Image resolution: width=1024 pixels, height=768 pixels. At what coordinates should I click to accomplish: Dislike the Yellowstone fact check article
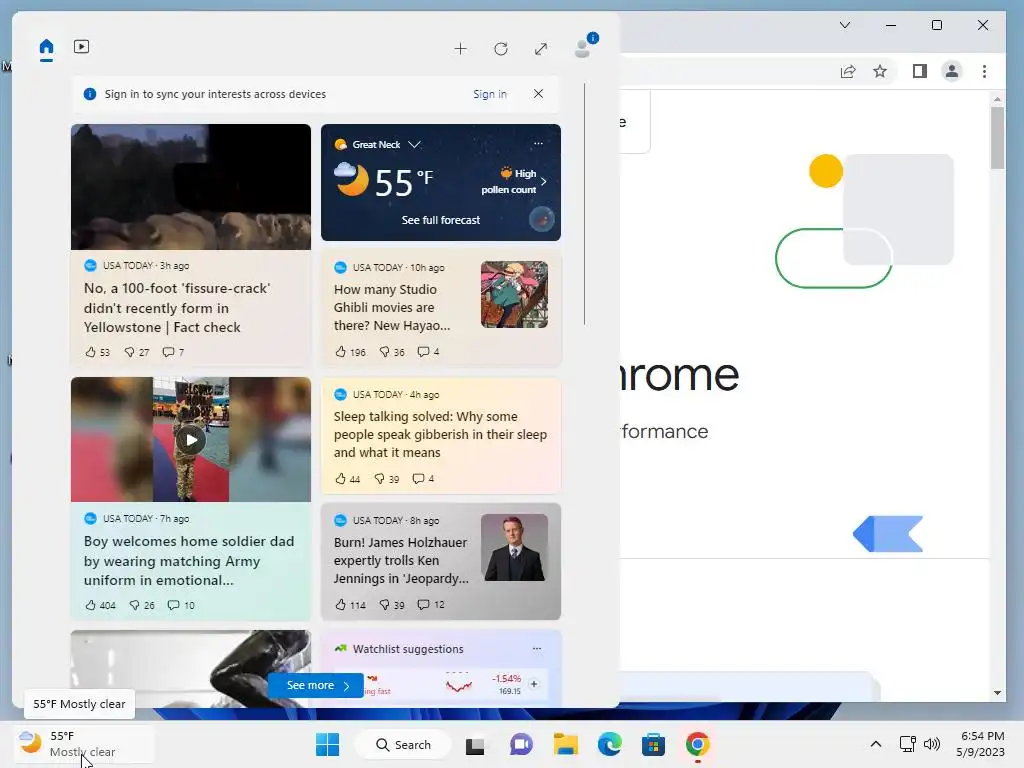pos(136,352)
